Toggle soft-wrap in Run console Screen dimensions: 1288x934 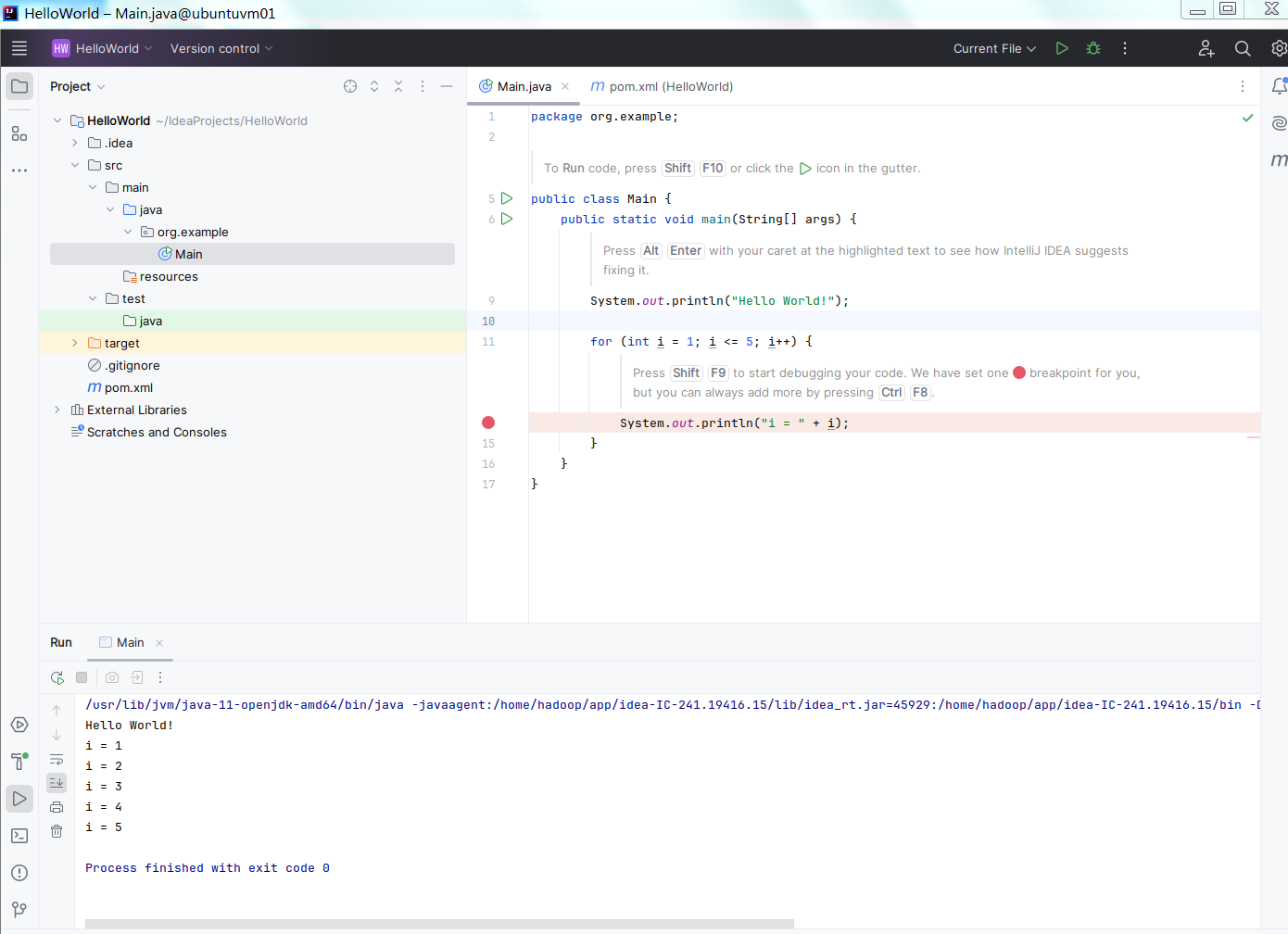tap(57, 759)
